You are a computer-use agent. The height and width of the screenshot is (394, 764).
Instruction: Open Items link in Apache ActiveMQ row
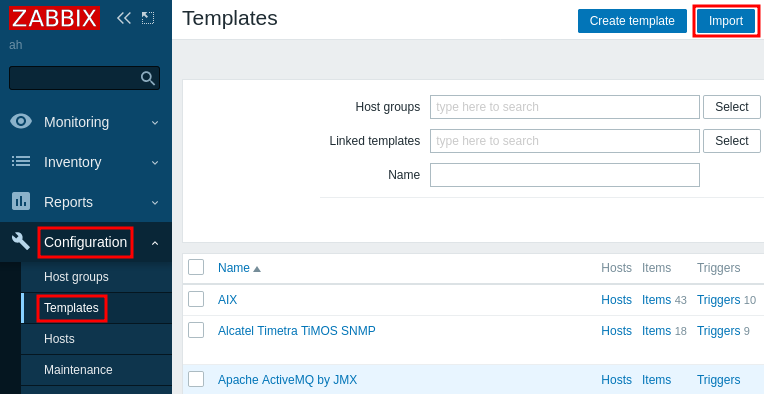point(656,379)
